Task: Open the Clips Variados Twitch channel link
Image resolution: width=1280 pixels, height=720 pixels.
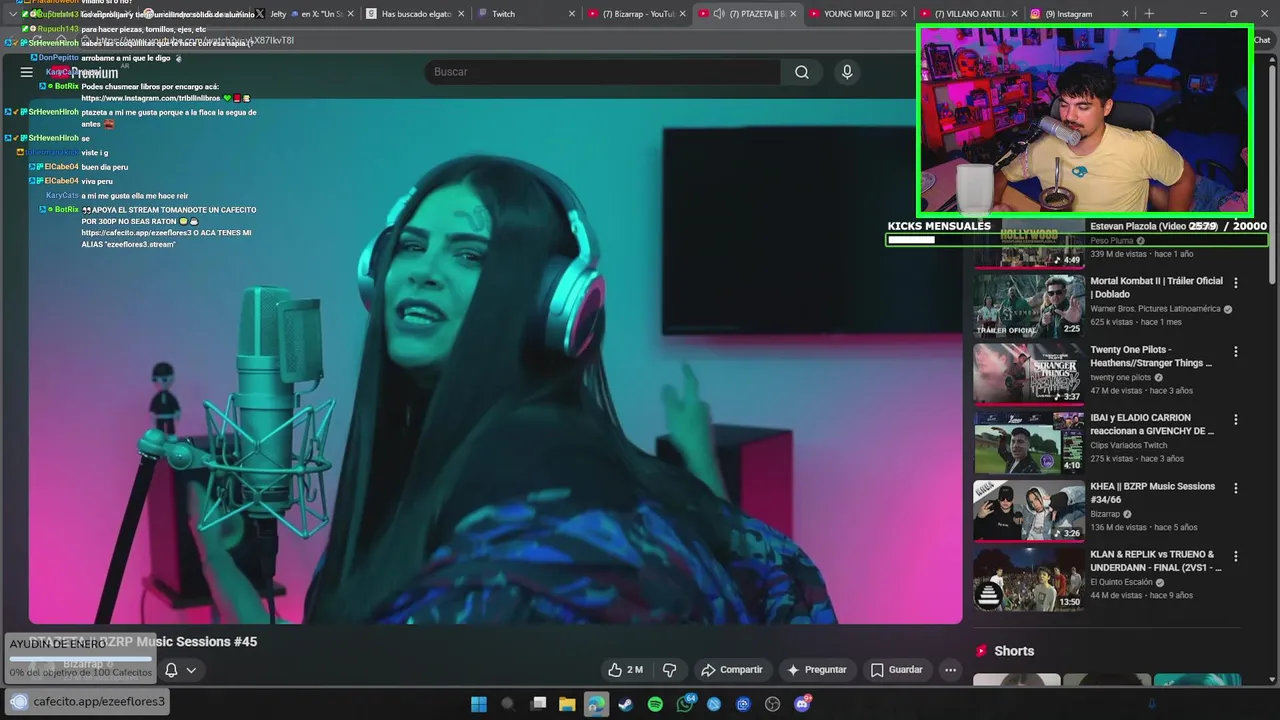Action: click(1129, 445)
